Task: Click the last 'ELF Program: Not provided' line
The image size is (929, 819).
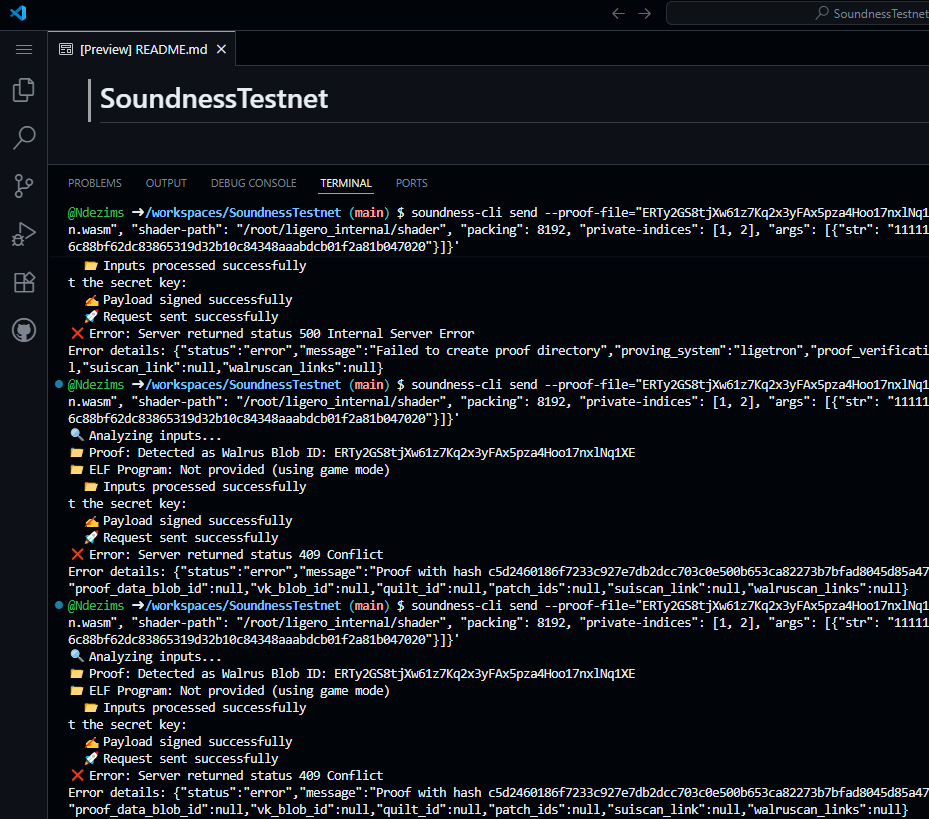Action: tap(230, 691)
